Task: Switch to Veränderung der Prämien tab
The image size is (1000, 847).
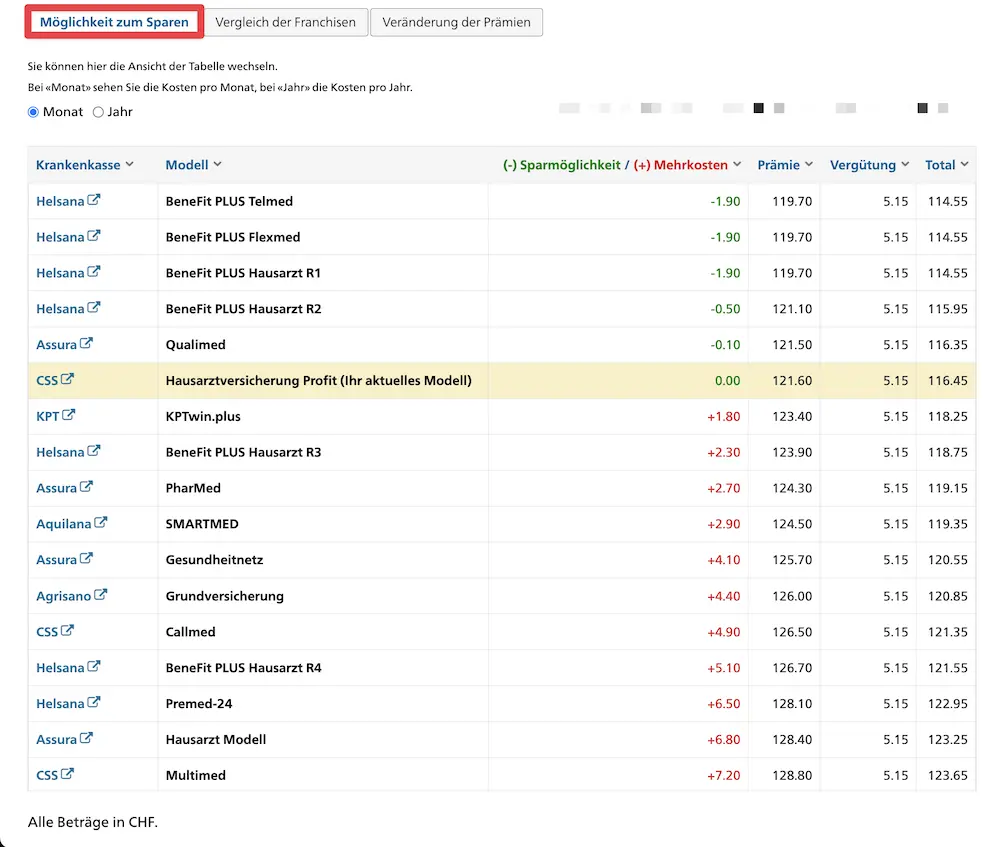Action: (x=457, y=22)
